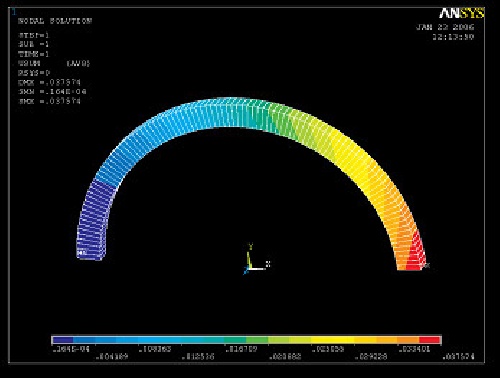
Task: Select the orange legend segment
Action: [x=408, y=340]
